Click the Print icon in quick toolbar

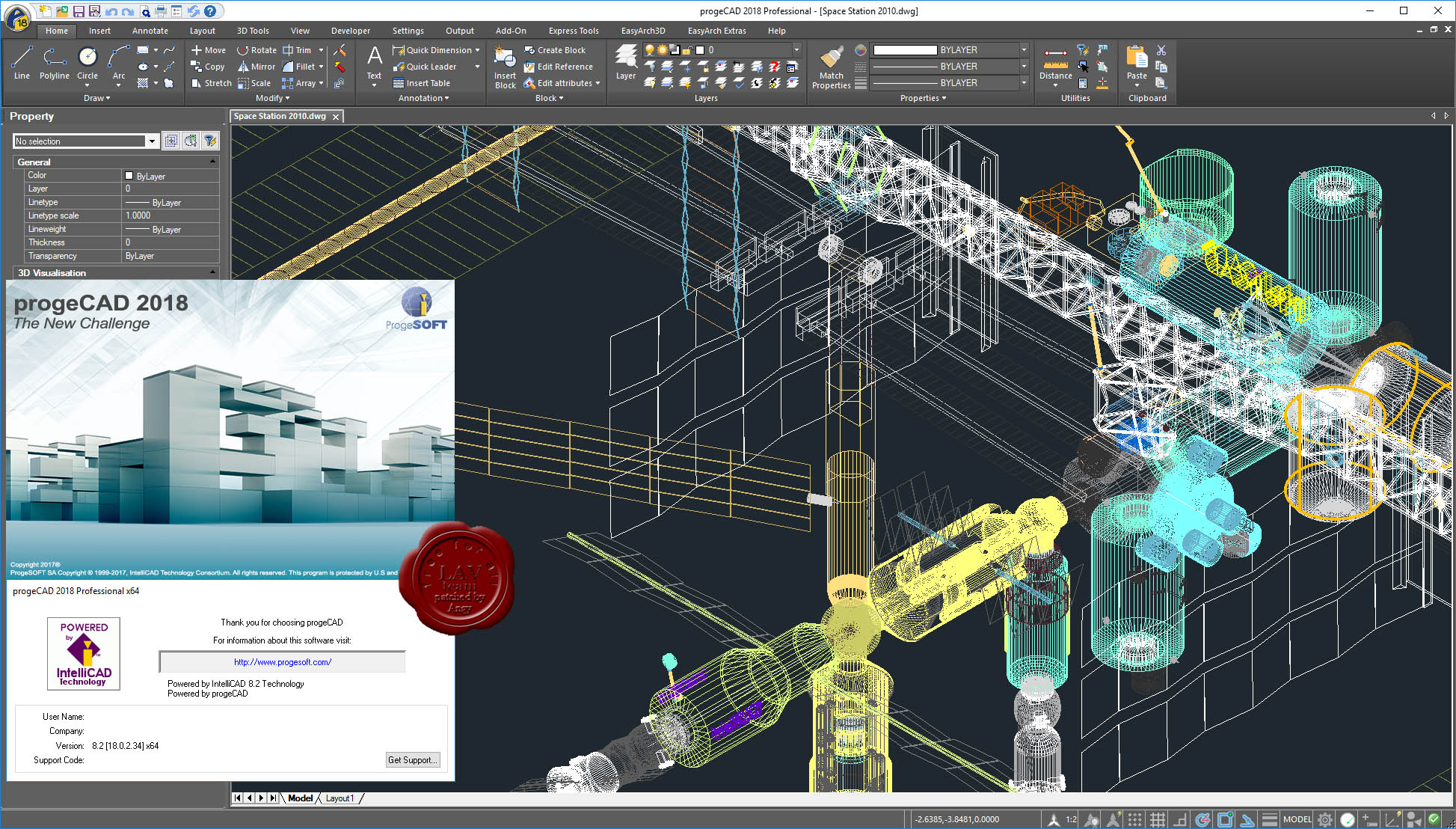click(x=160, y=11)
